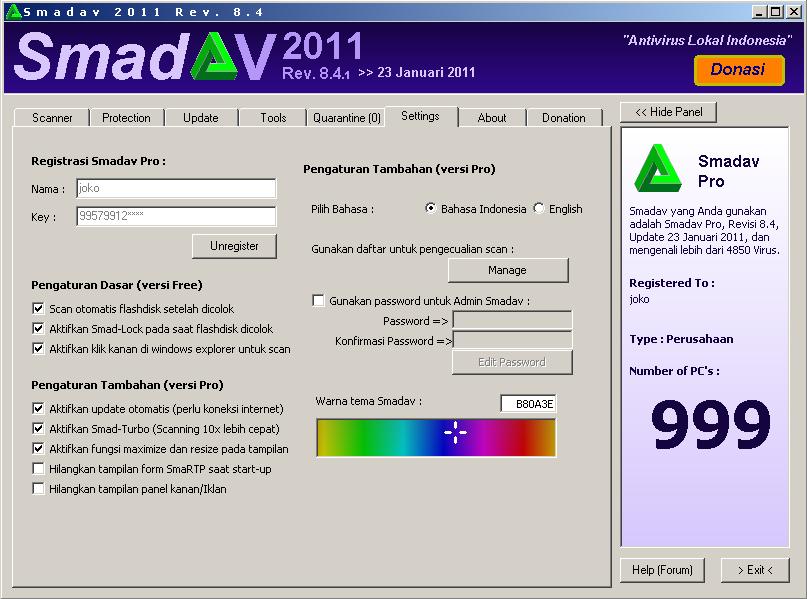Select English language option

[538, 209]
